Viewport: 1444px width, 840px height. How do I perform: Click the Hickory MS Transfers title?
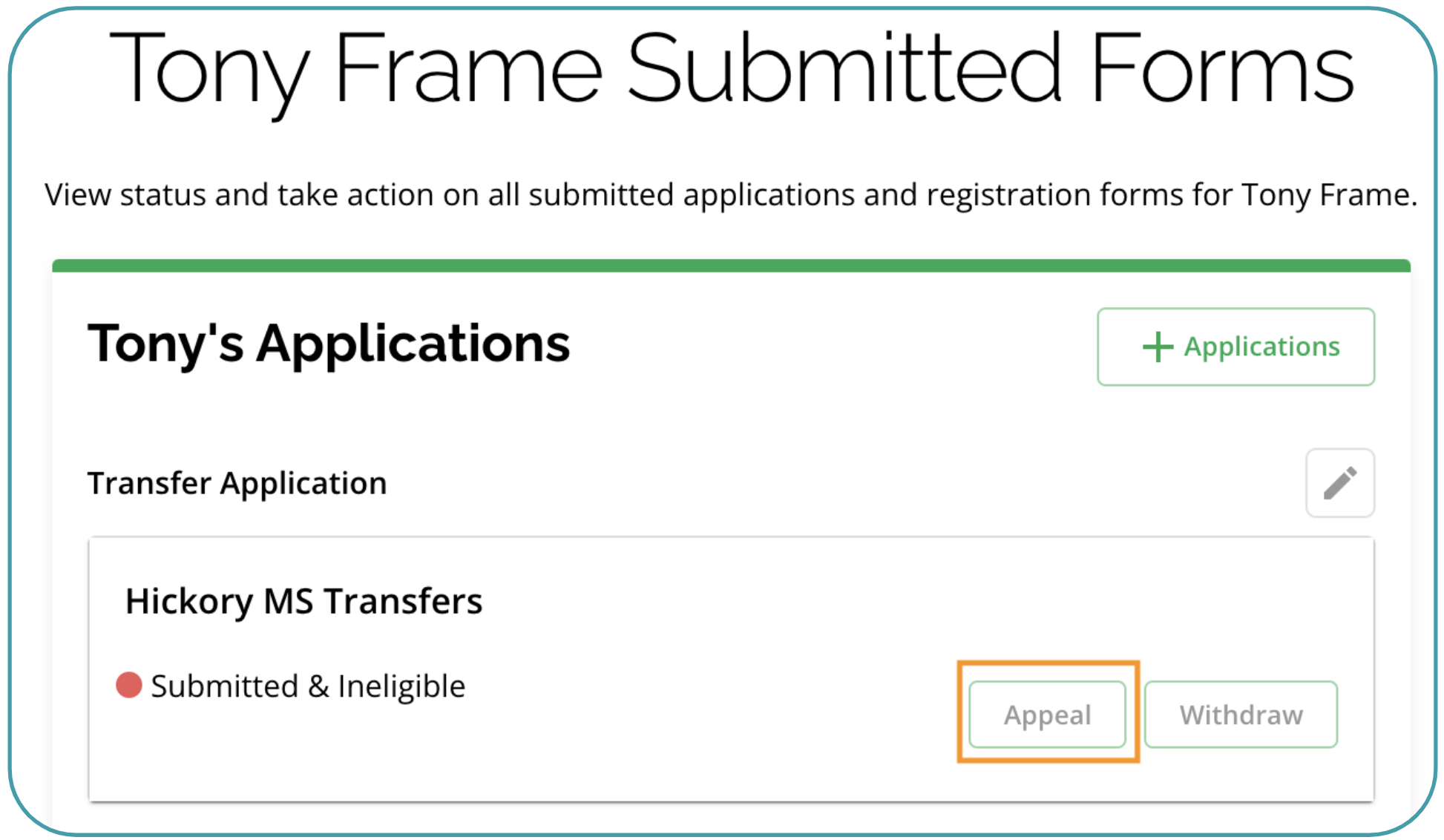pyautogui.click(x=303, y=600)
